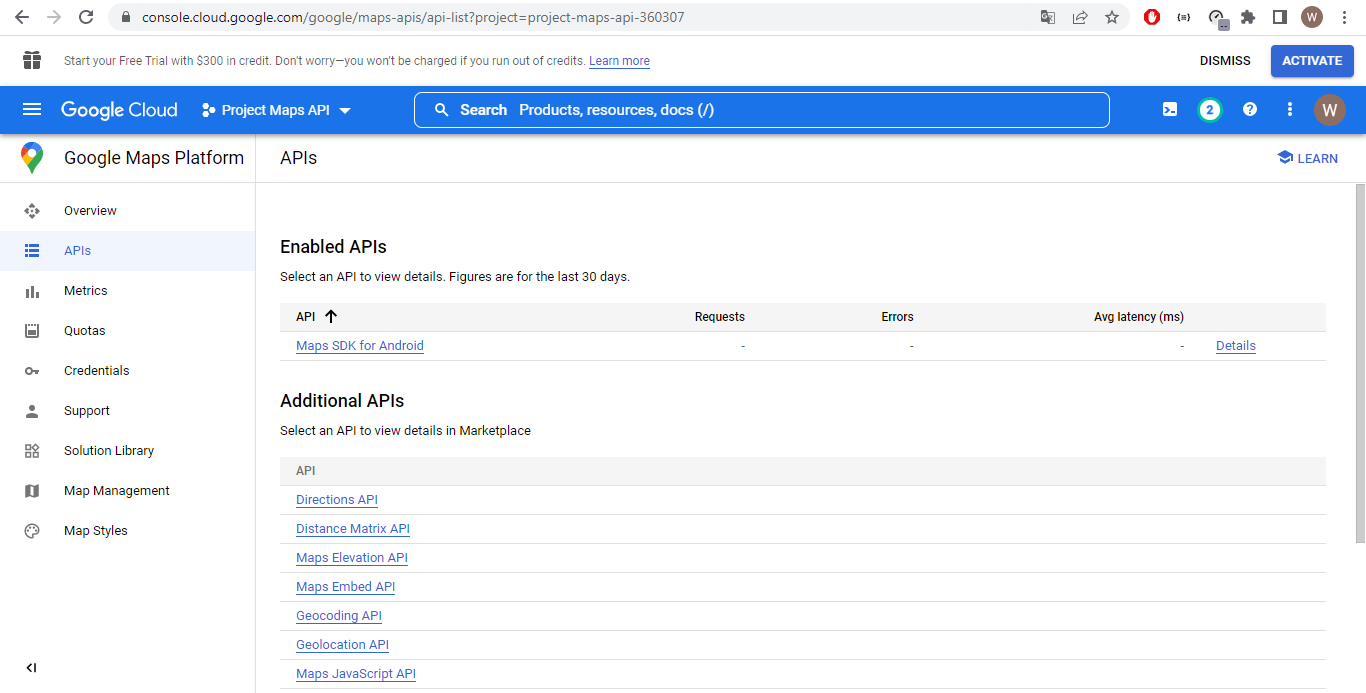Click the Requests column header
Image resolution: width=1366 pixels, height=693 pixels.
click(x=720, y=317)
